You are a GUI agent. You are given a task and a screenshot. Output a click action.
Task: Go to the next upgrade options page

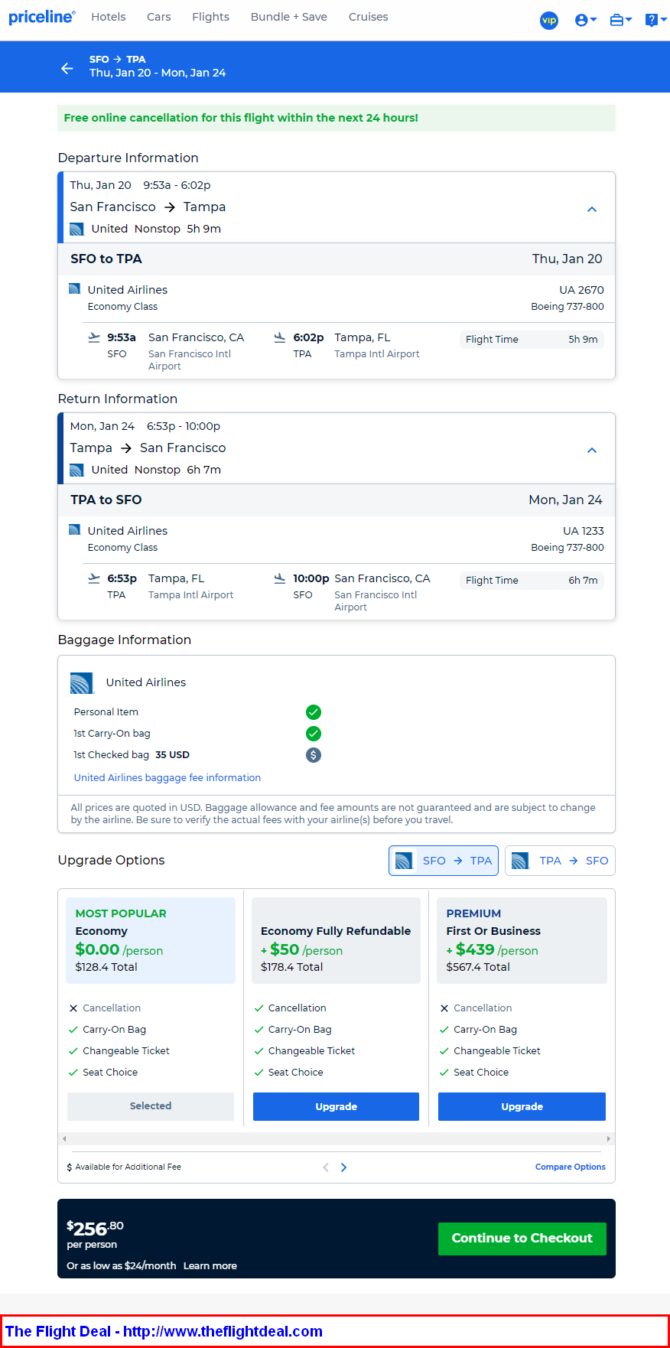pyautogui.click(x=344, y=1167)
